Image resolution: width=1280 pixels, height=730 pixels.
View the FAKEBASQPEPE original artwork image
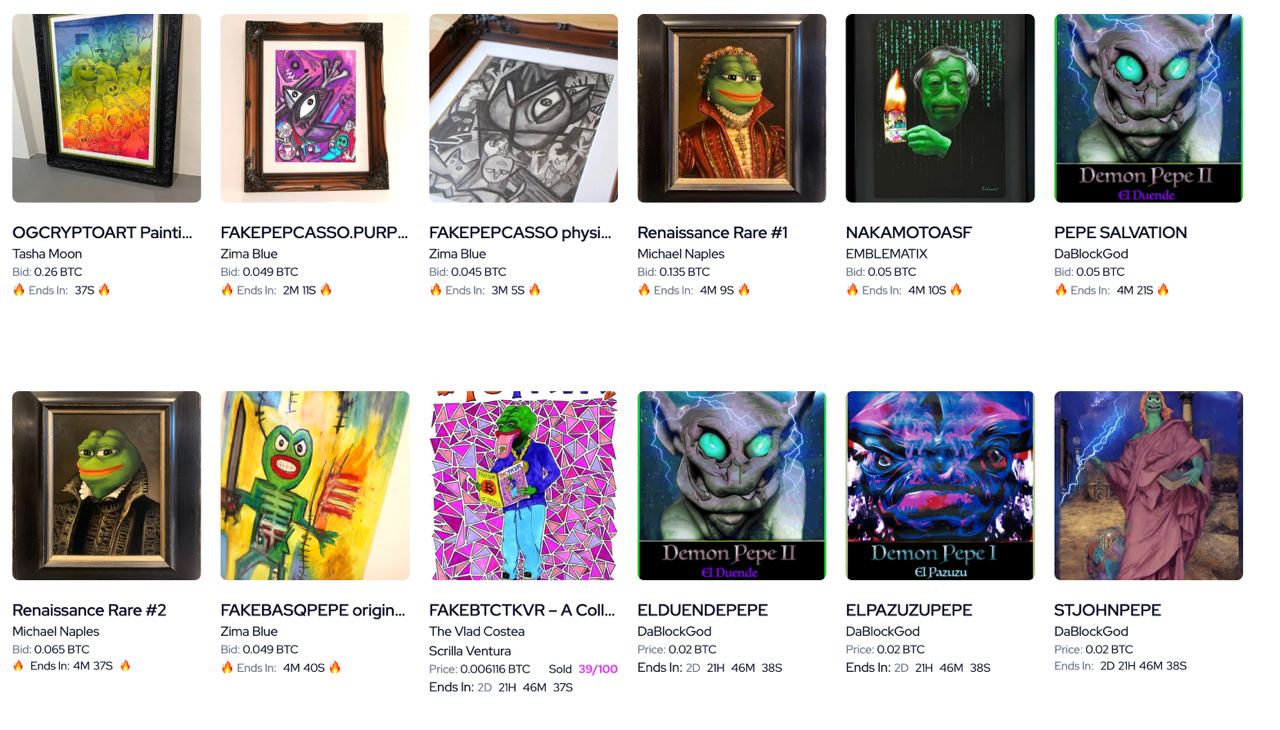(x=315, y=486)
